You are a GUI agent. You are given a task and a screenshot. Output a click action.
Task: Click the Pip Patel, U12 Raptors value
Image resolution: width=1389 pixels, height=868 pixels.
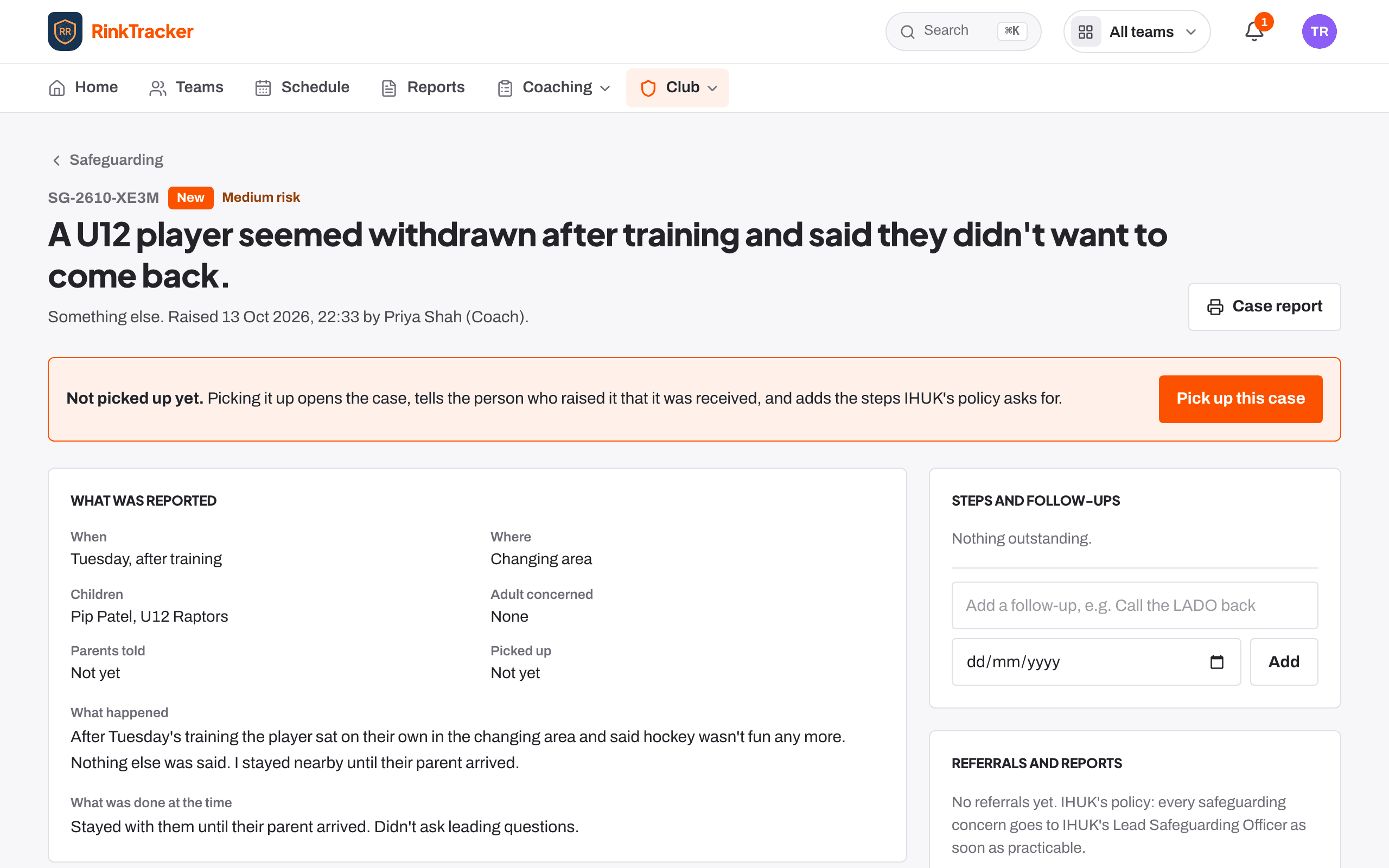(x=149, y=617)
